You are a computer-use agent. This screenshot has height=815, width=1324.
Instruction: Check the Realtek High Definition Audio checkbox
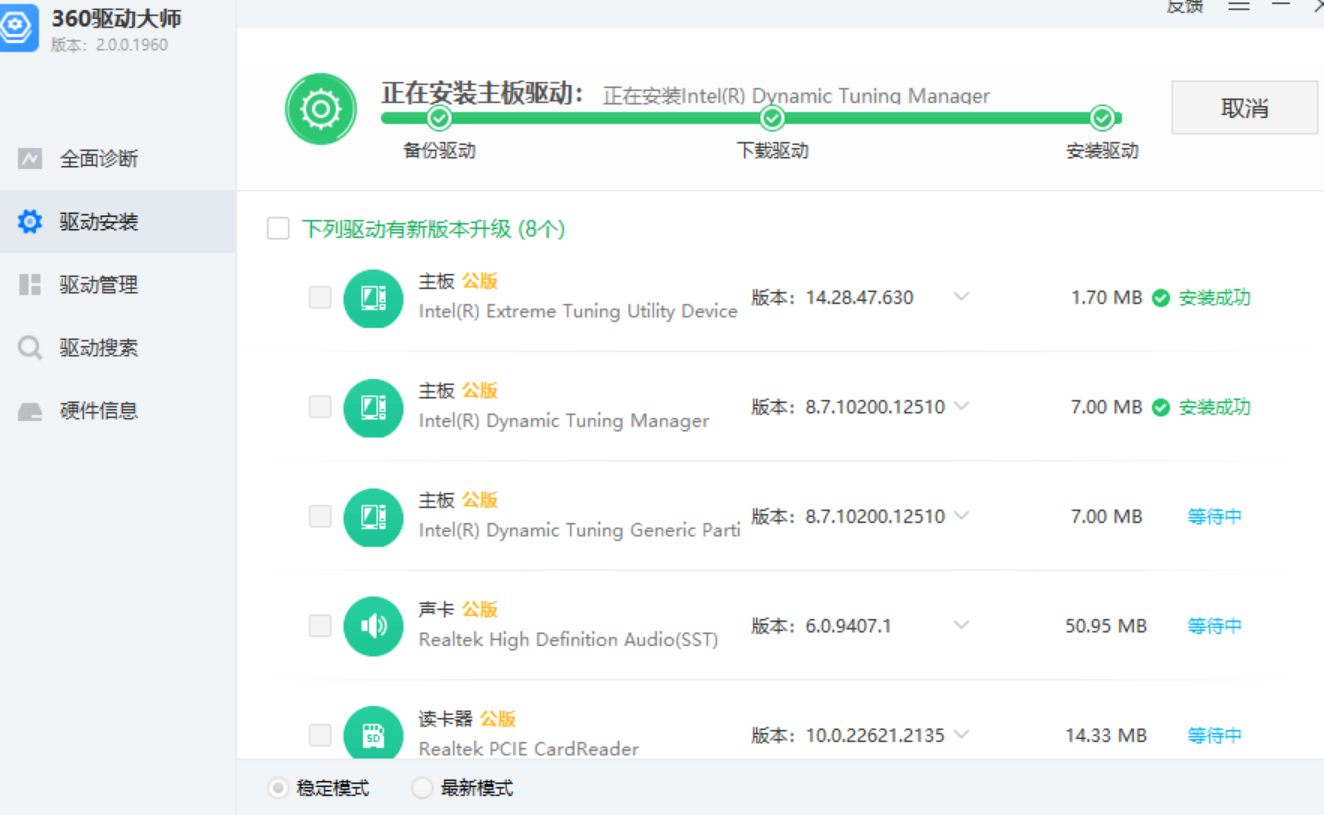[x=320, y=625]
